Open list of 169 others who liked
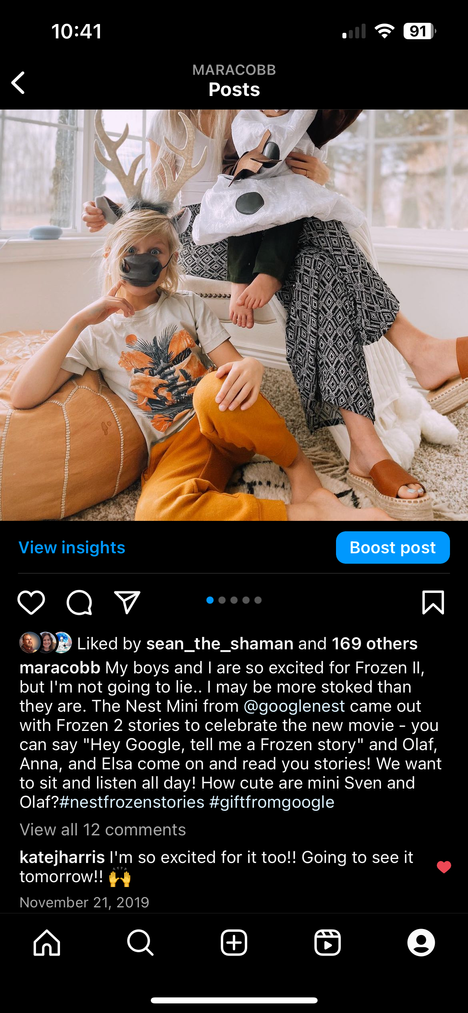The image size is (468, 1013). pyautogui.click(x=375, y=643)
